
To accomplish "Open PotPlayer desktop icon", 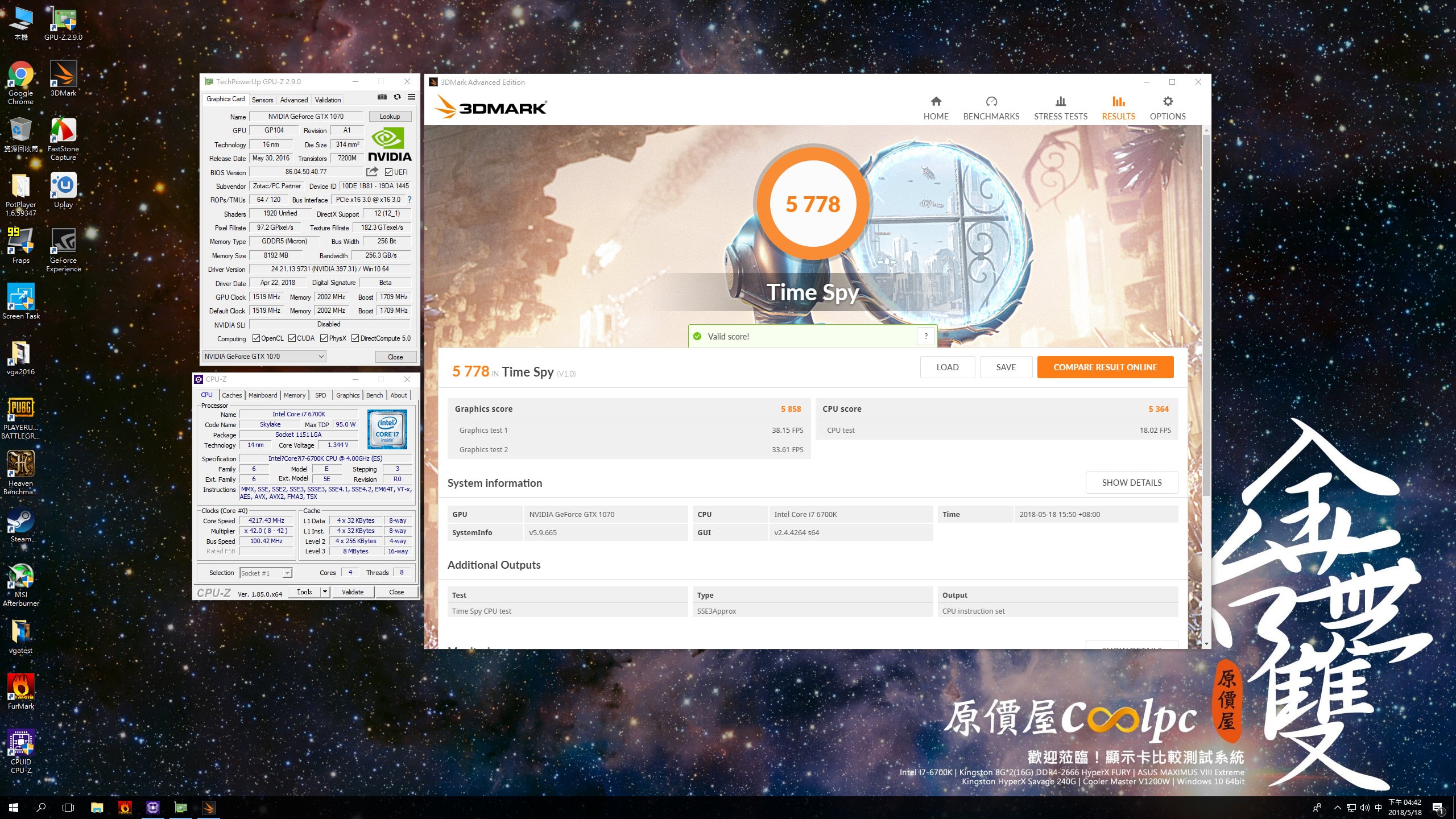I will [20, 195].
